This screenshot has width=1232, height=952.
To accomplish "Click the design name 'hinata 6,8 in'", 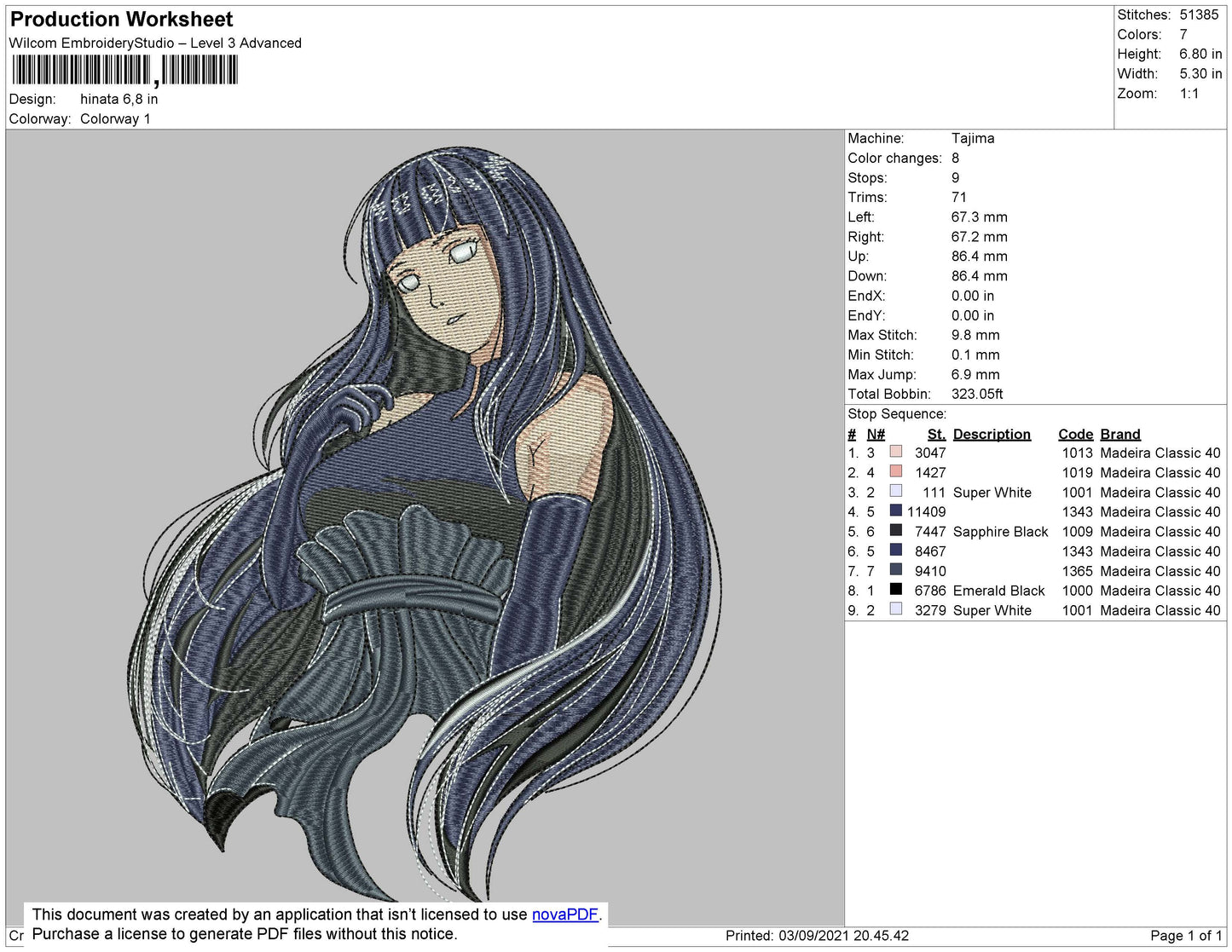I will pos(119,99).
